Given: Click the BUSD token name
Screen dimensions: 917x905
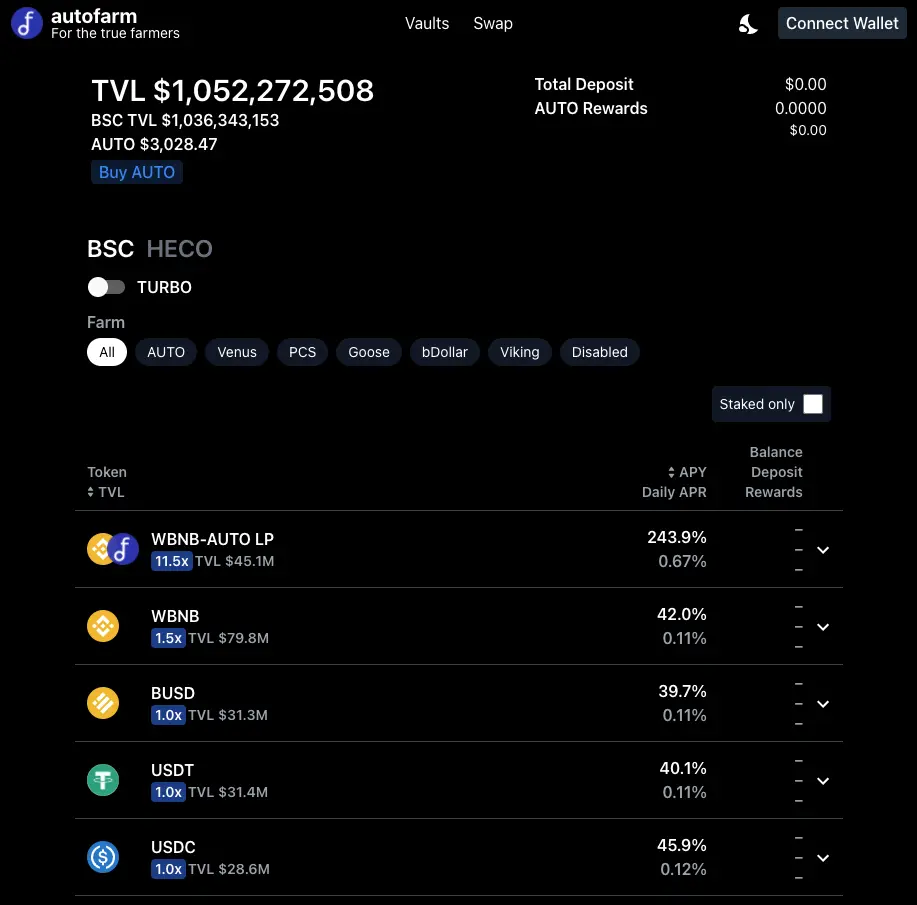Looking at the screenshot, I should pyautogui.click(x=173, y=693).
